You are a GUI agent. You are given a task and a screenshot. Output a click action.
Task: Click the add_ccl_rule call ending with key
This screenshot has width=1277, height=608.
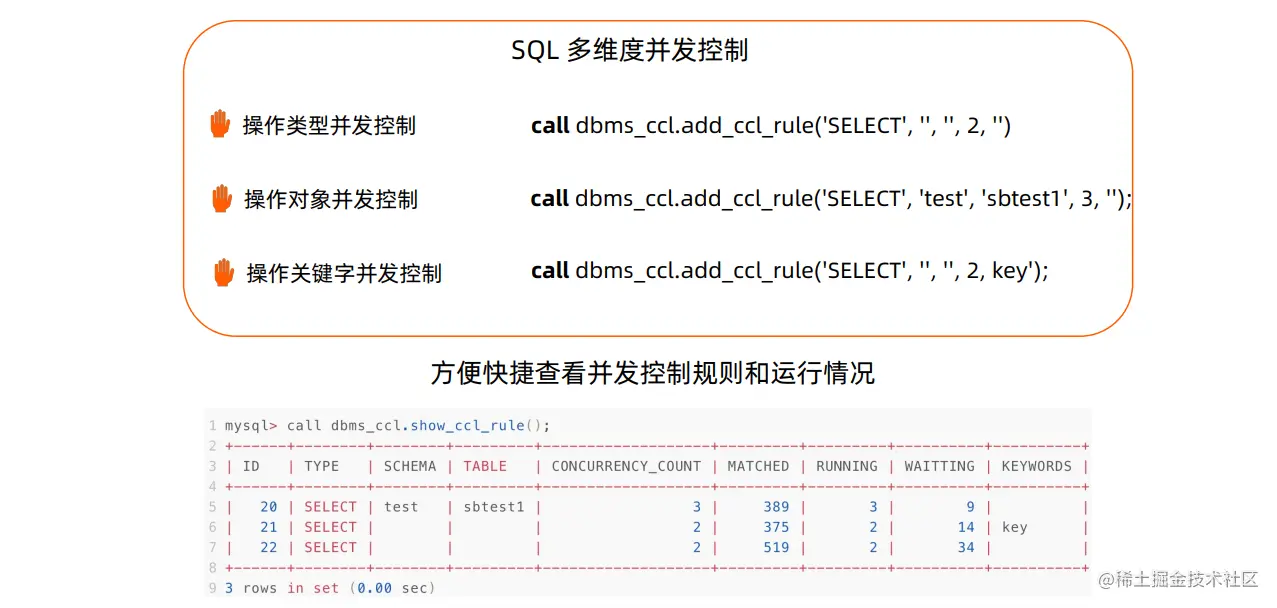(790, 271)
